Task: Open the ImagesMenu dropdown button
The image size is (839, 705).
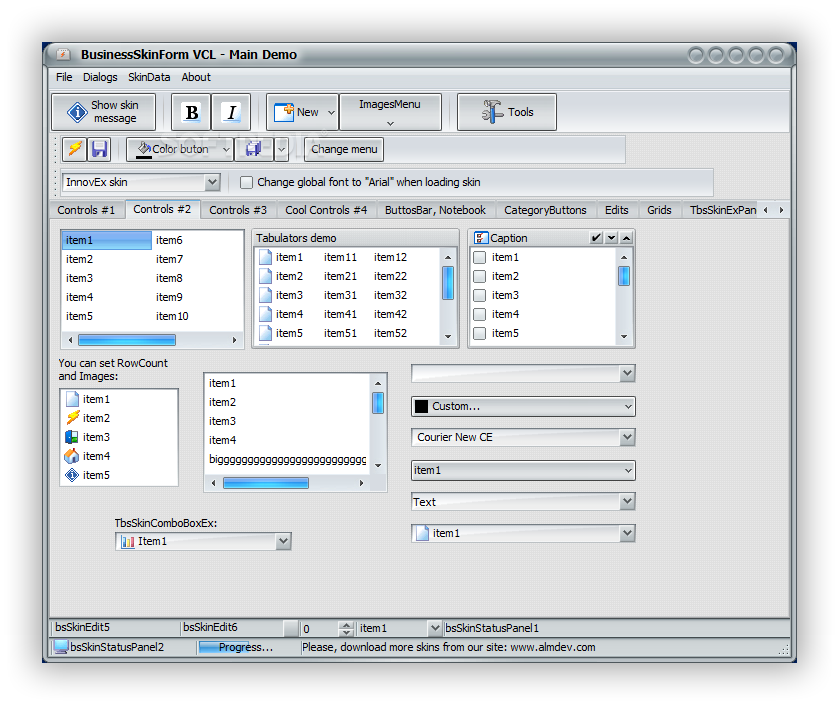Action: coord(390,112)
